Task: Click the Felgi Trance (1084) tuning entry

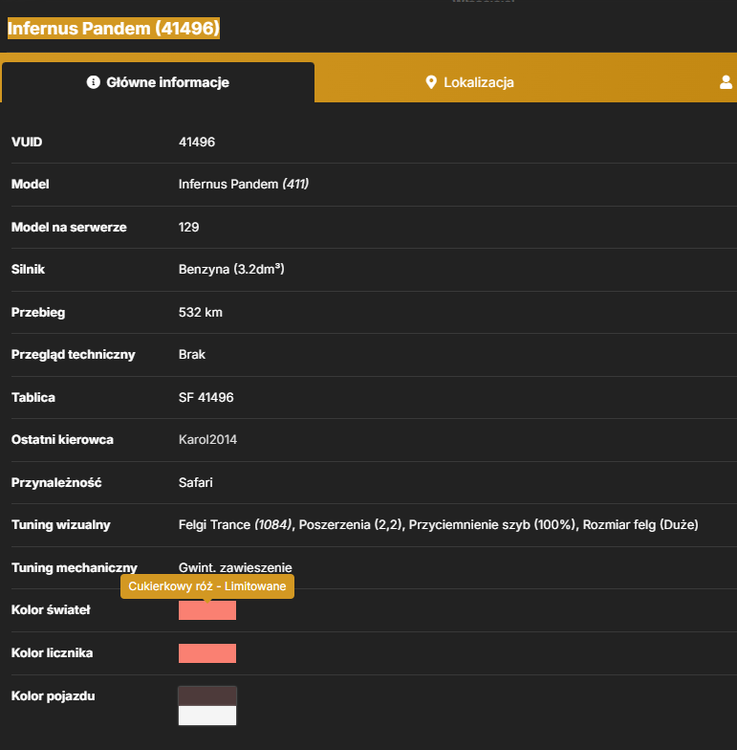Action: pos(235,525)
